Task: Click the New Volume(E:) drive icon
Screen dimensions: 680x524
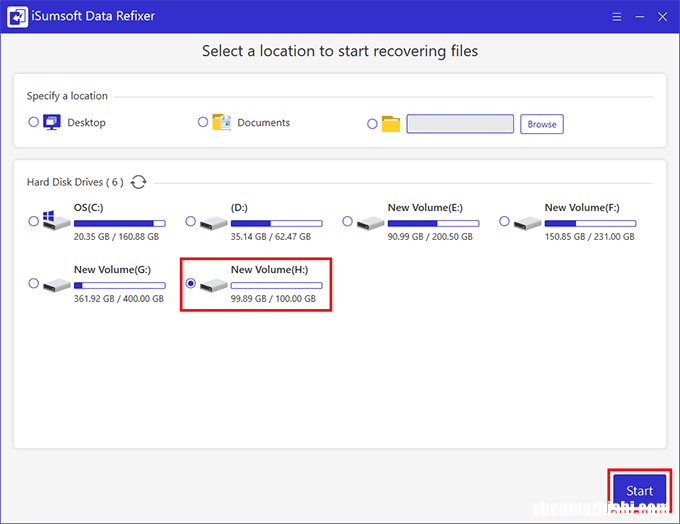Action: click(x=370, y=223)
